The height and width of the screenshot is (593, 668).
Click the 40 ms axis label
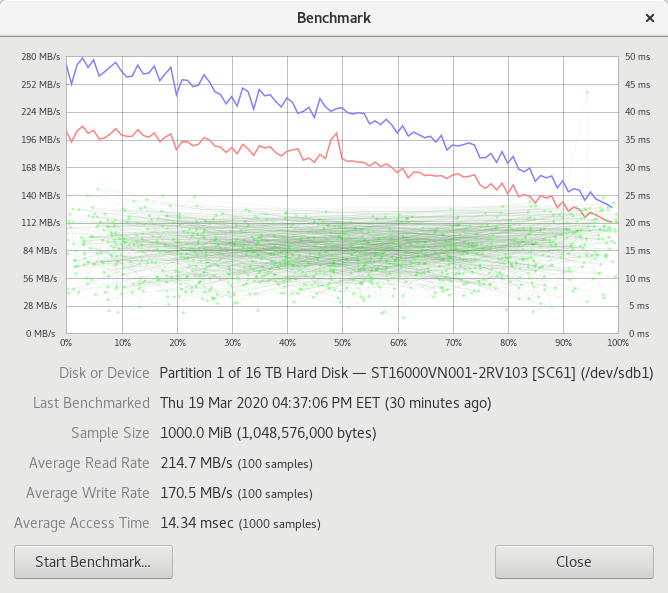click(x=637, y=112)
